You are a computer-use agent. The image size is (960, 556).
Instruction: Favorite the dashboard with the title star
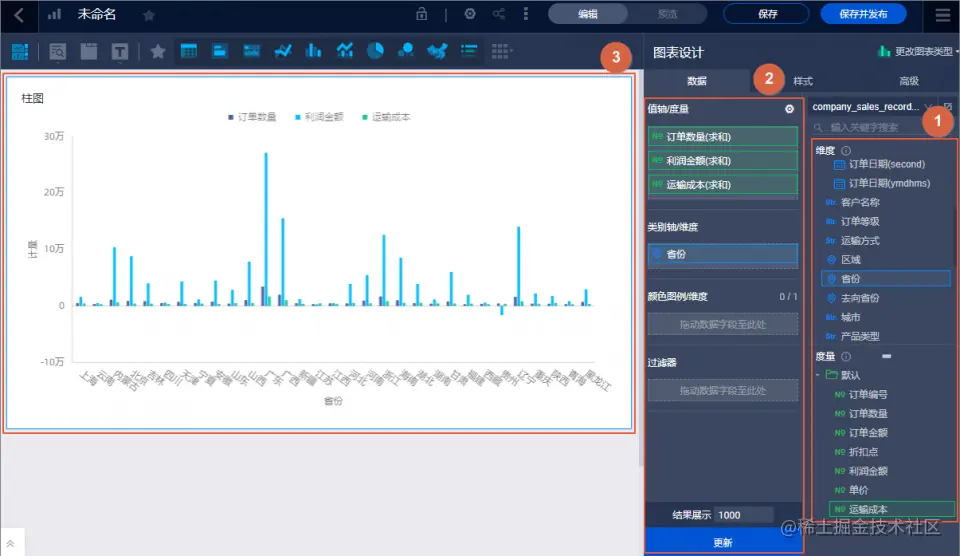[x=149, y=15]
